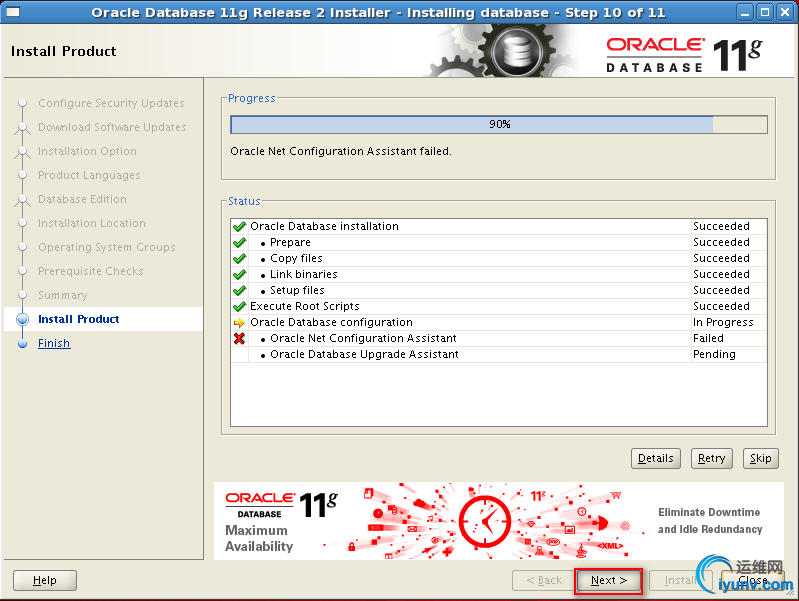799x601 pixels.
Task: Click the Installation Location step
Action: pyautogui.click(x=92, y=223)
